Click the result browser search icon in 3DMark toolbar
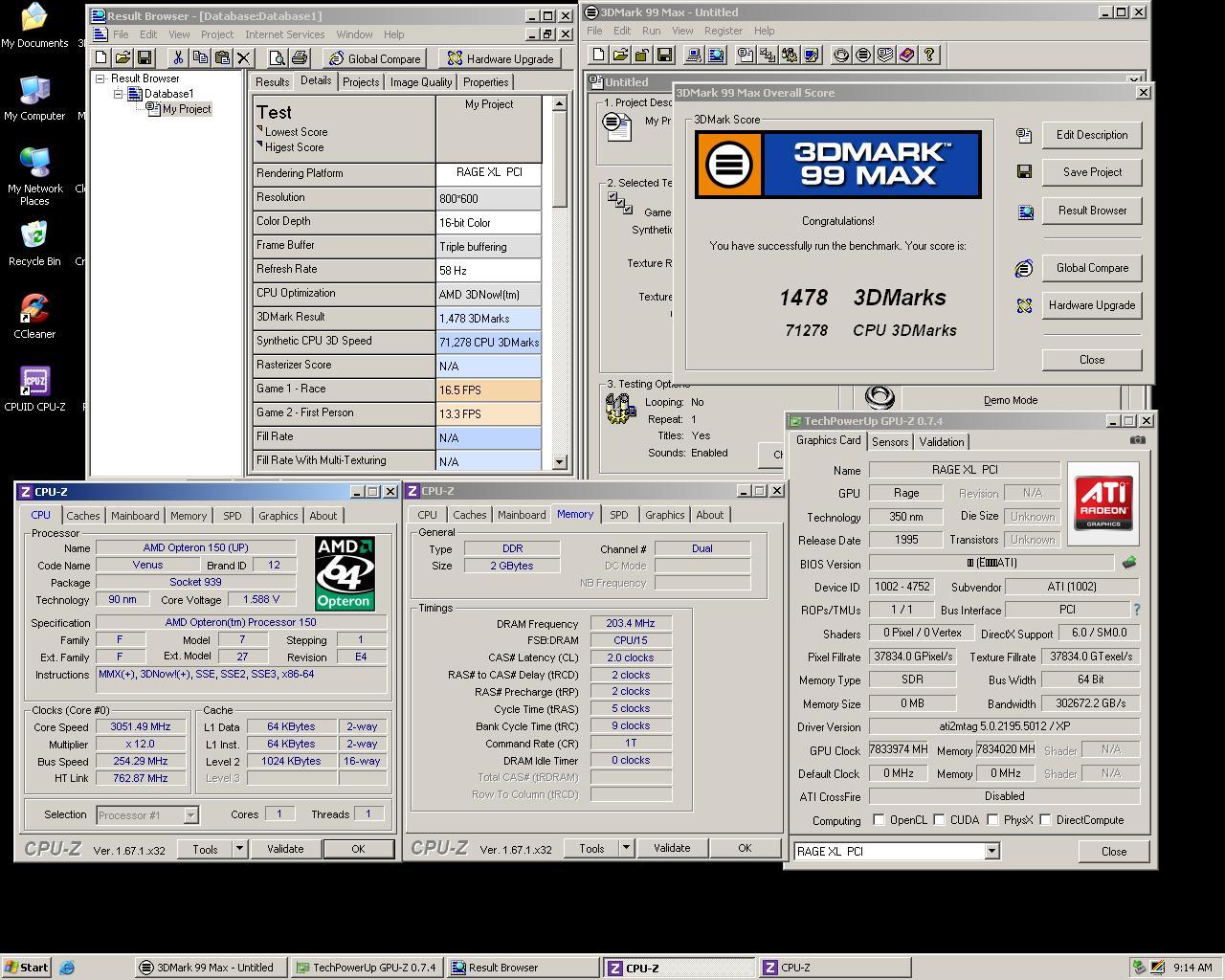The width and height of the screenshot is (1225, 980). (717, 55)
